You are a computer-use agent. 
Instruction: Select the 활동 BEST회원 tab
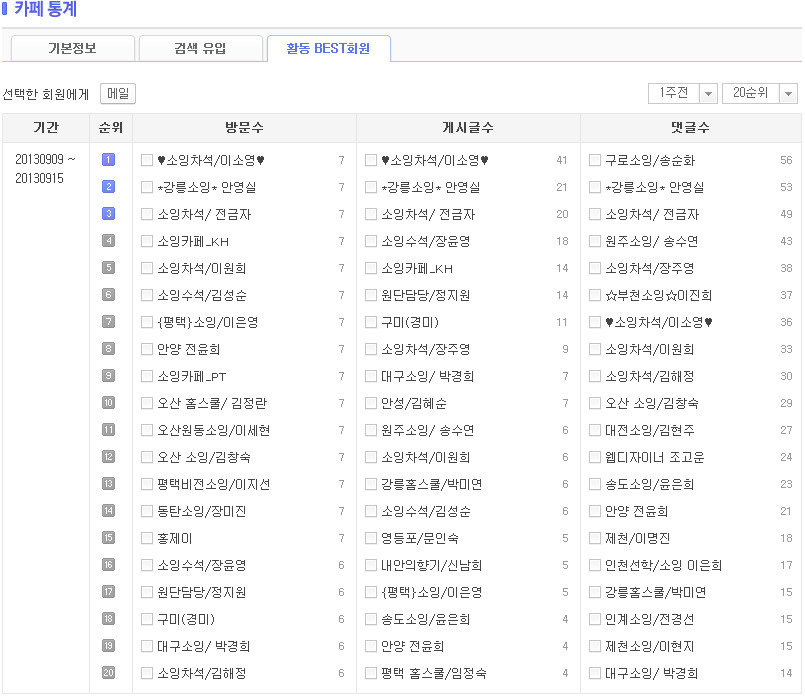(328, 48)
